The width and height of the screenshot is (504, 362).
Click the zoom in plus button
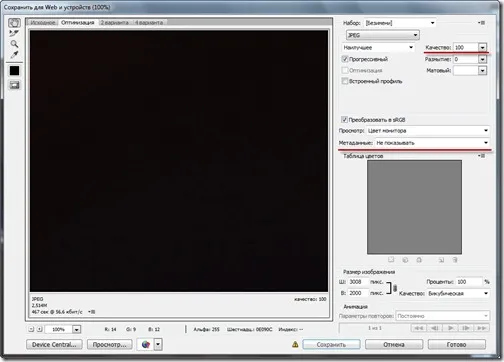click(39, 329)
